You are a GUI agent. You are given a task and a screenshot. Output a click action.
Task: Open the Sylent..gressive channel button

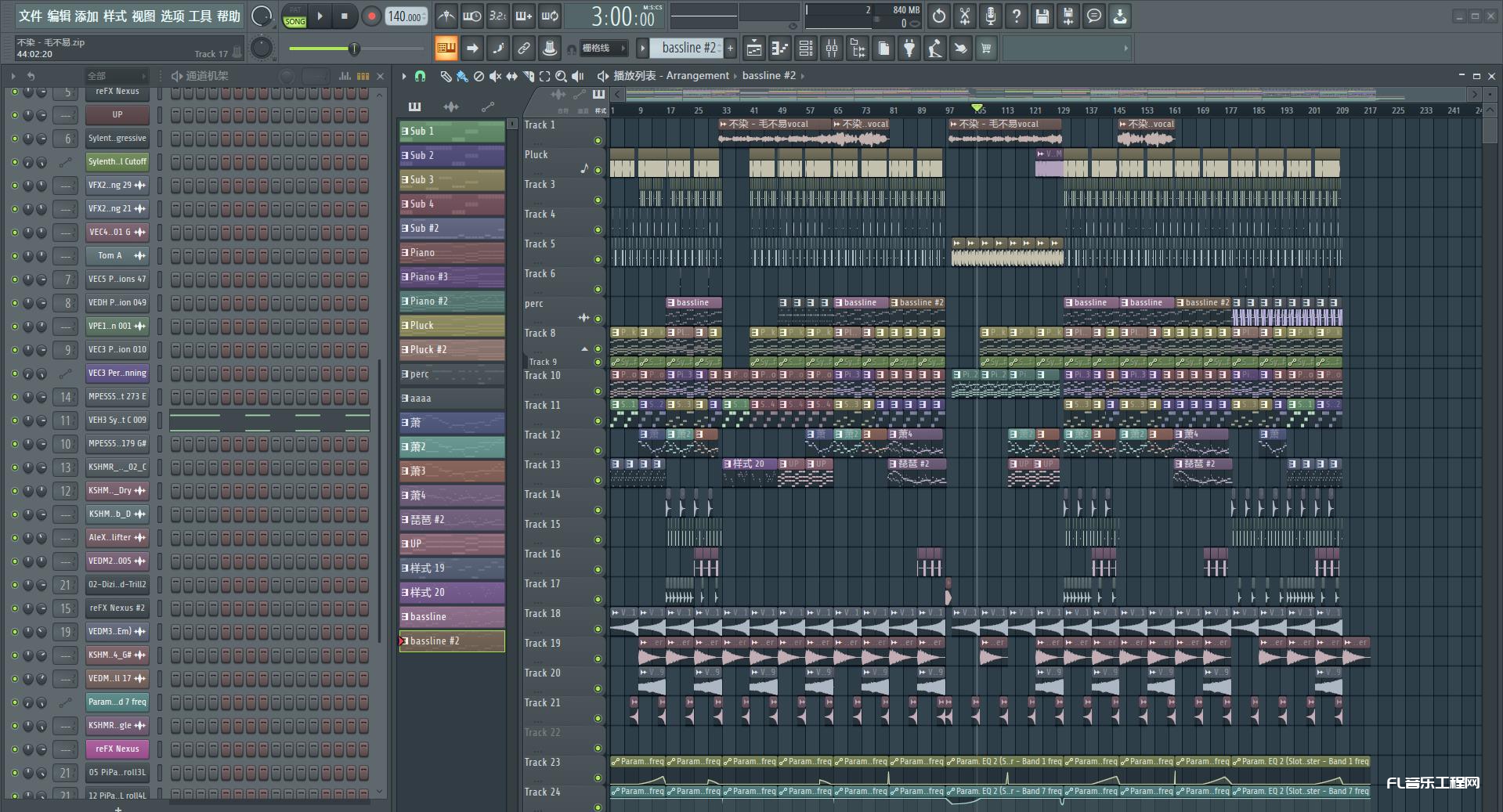(117, 139)
